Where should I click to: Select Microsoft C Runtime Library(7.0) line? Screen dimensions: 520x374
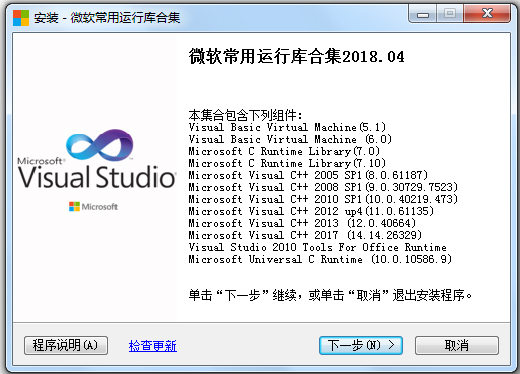284,151
